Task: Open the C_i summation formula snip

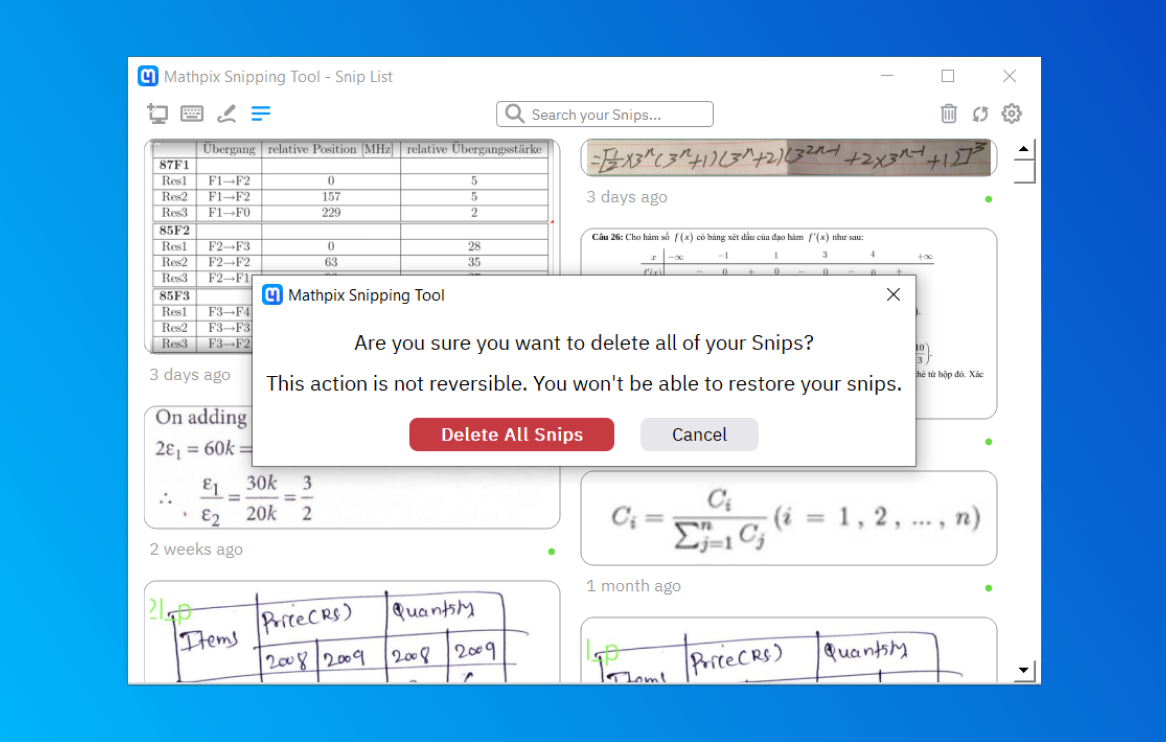Action: [788, 517]
